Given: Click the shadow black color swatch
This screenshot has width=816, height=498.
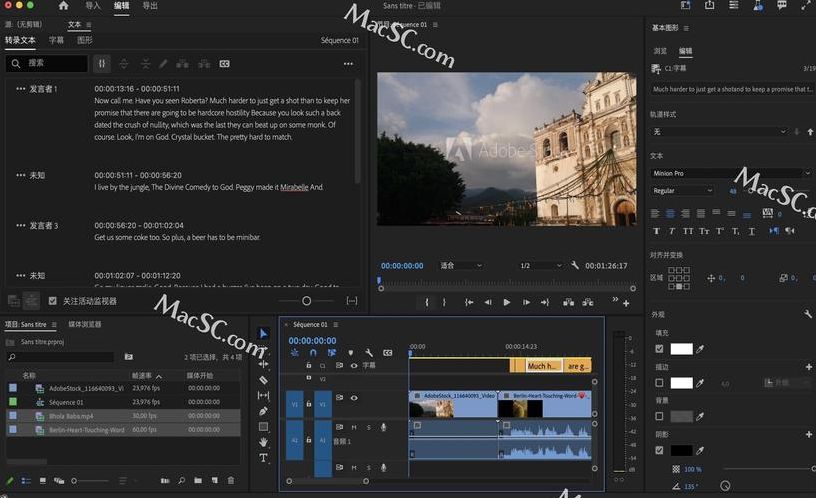Looking at the screenshot, I should pyautogui.click(x=681, y=450).
